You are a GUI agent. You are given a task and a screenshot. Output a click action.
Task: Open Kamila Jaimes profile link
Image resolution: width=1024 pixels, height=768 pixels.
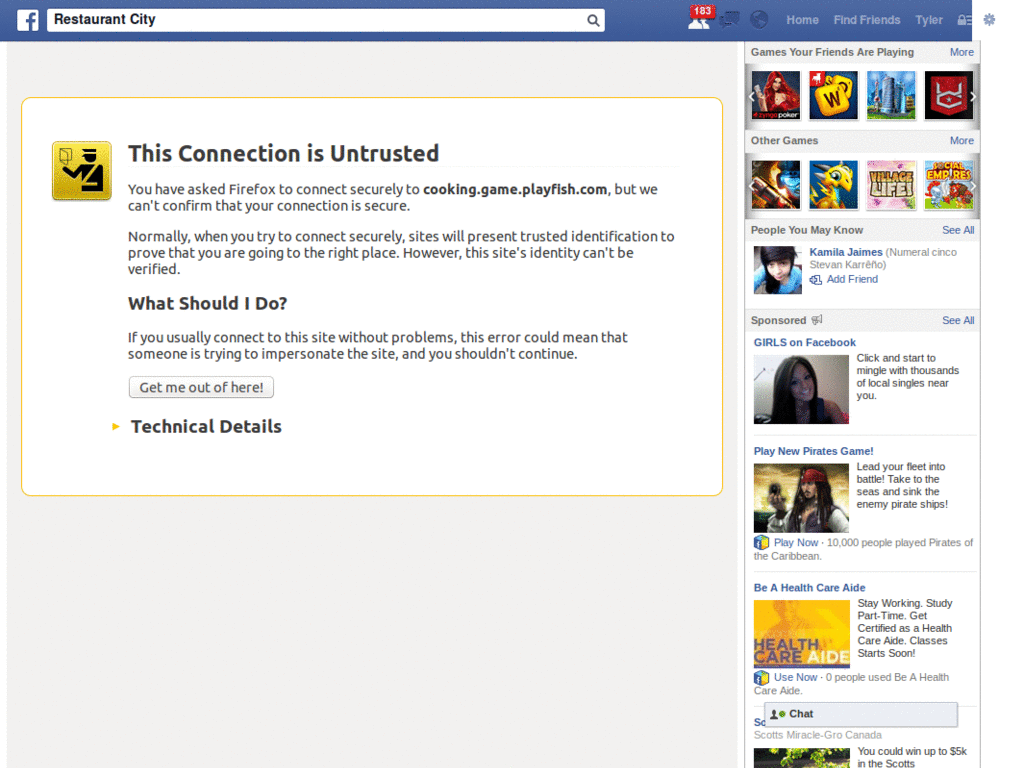click(x=846, y=252)
